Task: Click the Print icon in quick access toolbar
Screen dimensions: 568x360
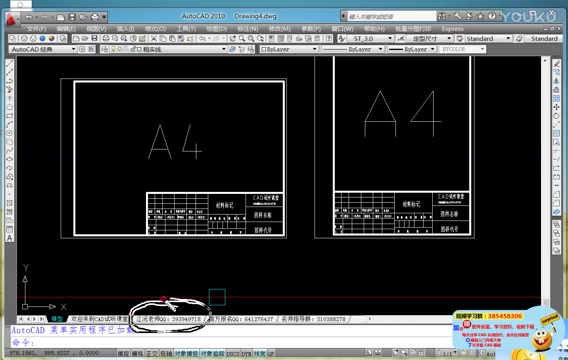Action: click(95, 17)
